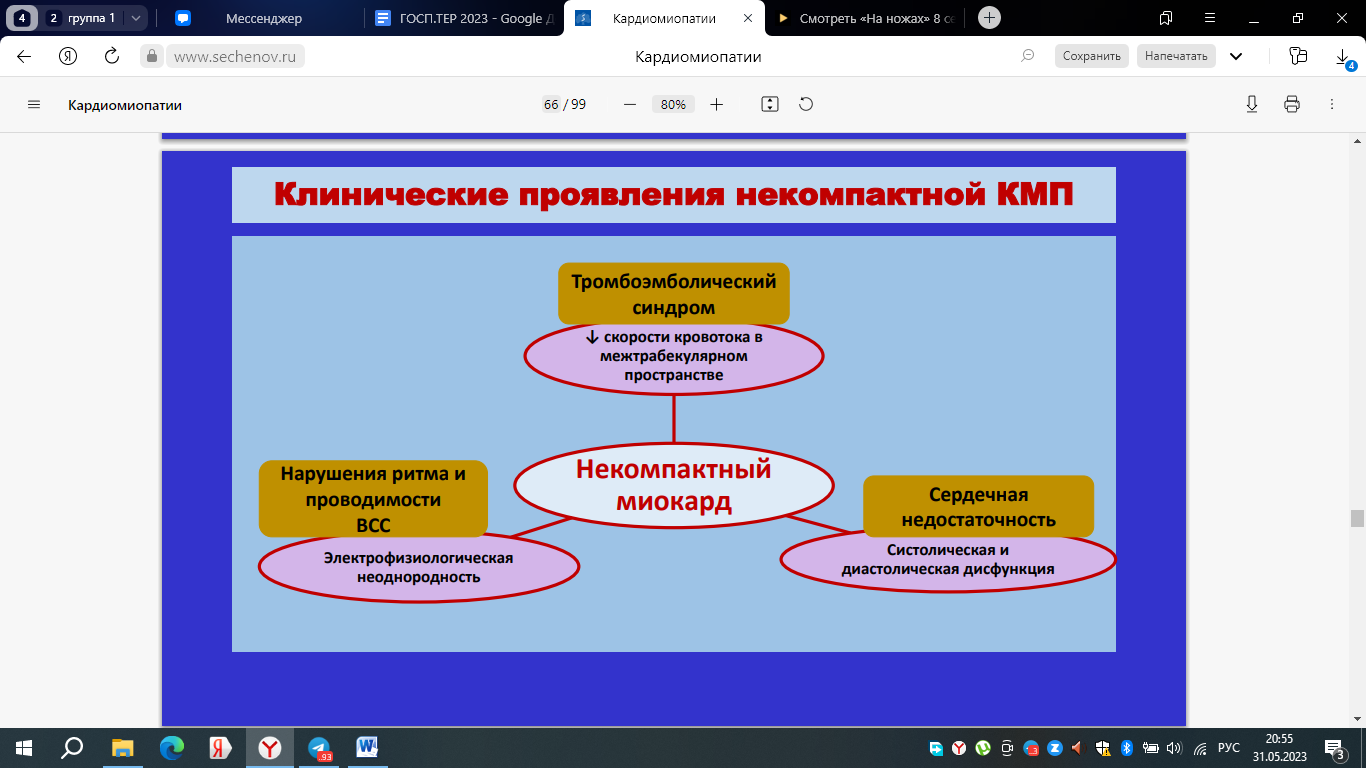This screenshot has width=1366, height=768.
Task: Click the padlock site security icon
Action: (152, 57)
